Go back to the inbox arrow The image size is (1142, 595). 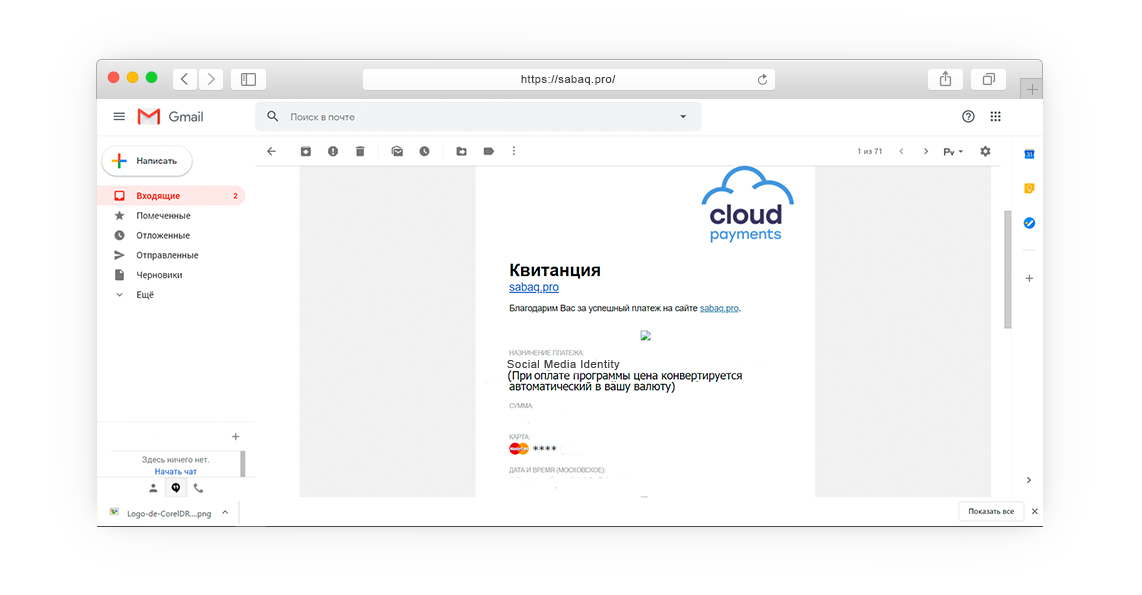[272, 151]
